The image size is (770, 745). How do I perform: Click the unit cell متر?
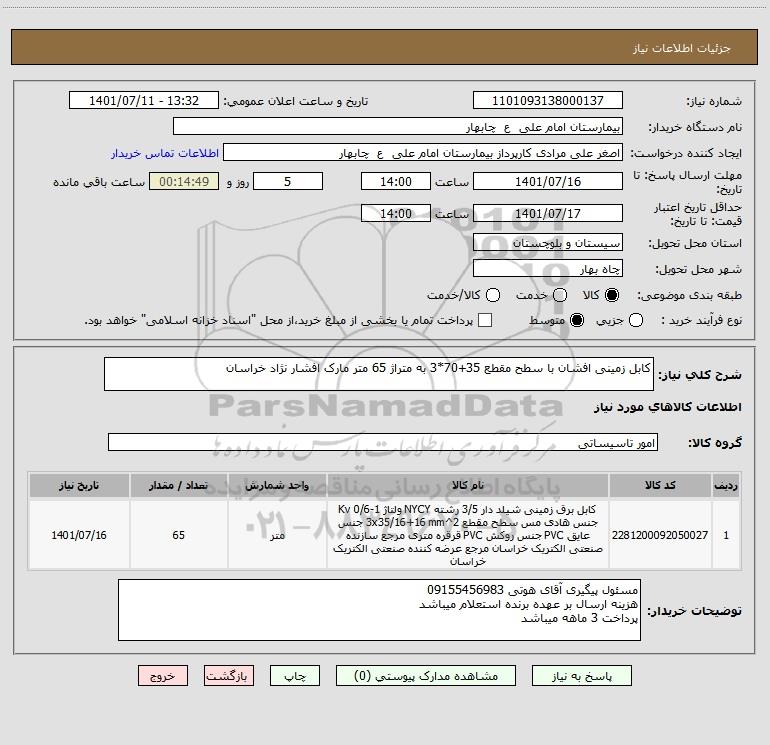277,535
